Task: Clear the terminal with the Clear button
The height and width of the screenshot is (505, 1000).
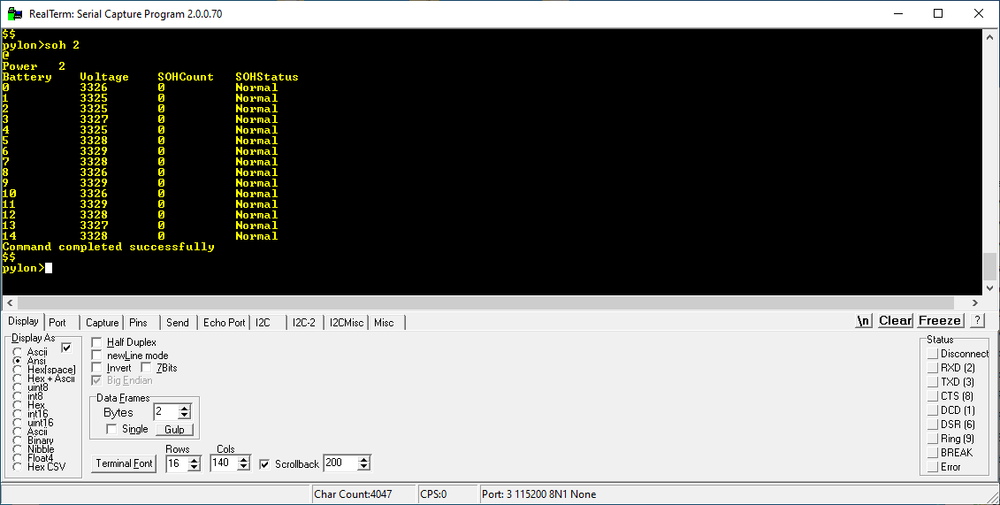Action: point(895,321)
